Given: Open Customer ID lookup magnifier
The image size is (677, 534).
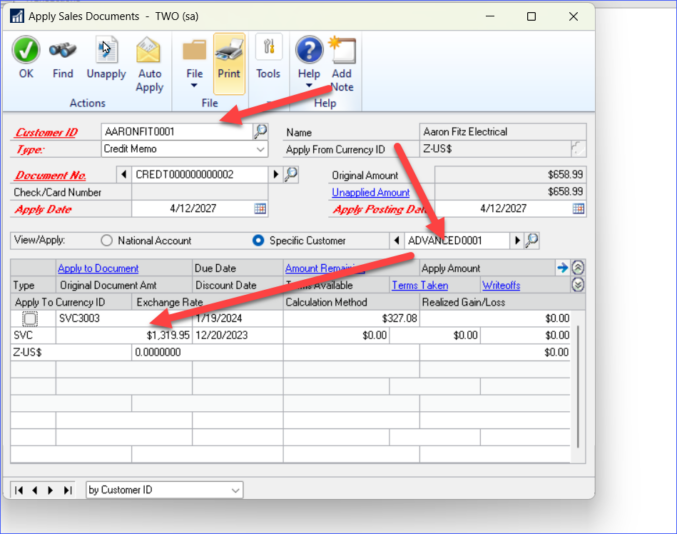Looking at the screenshot, I should coord(260,131).
